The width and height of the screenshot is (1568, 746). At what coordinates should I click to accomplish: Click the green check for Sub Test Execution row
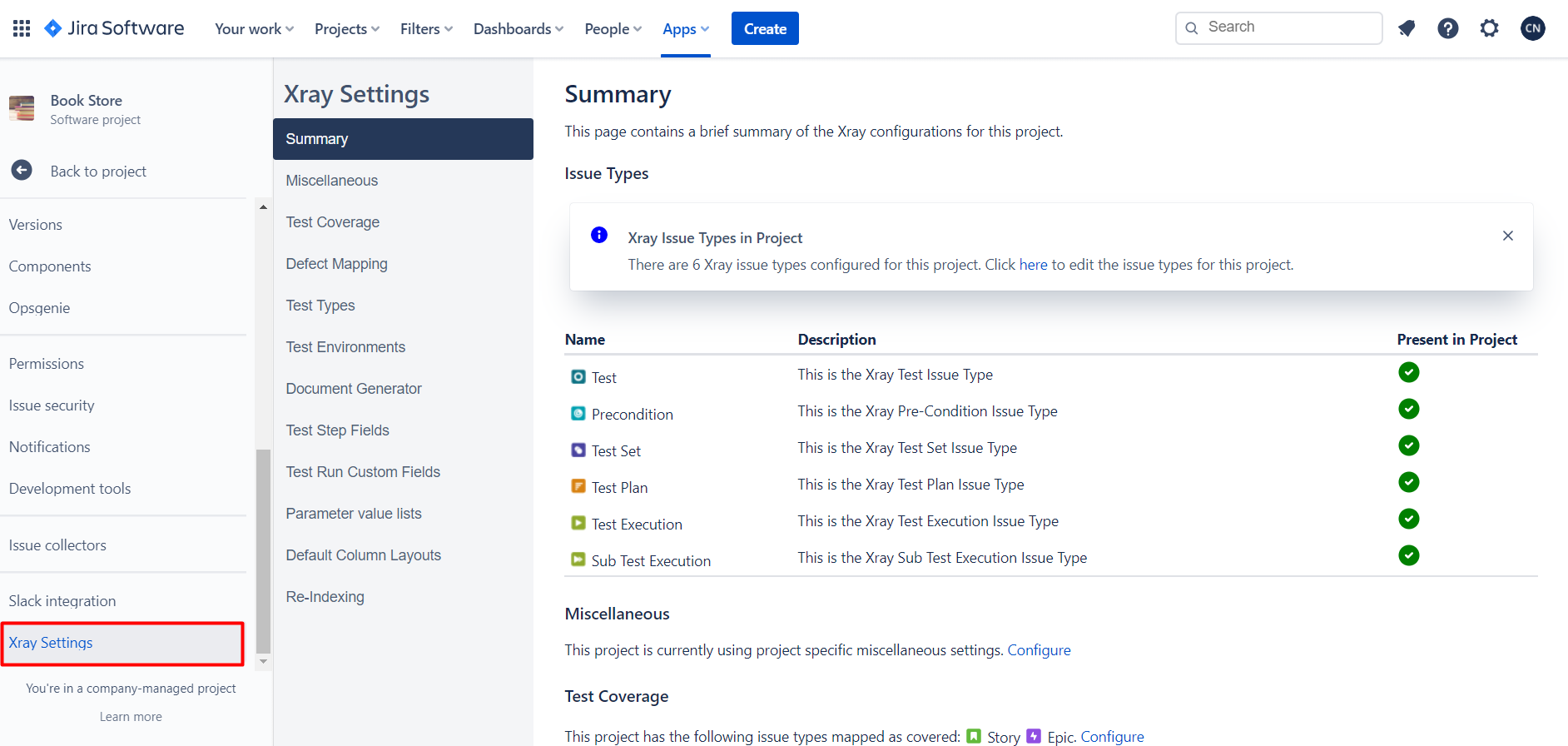pyautogui.click(x=1409, y=555)
